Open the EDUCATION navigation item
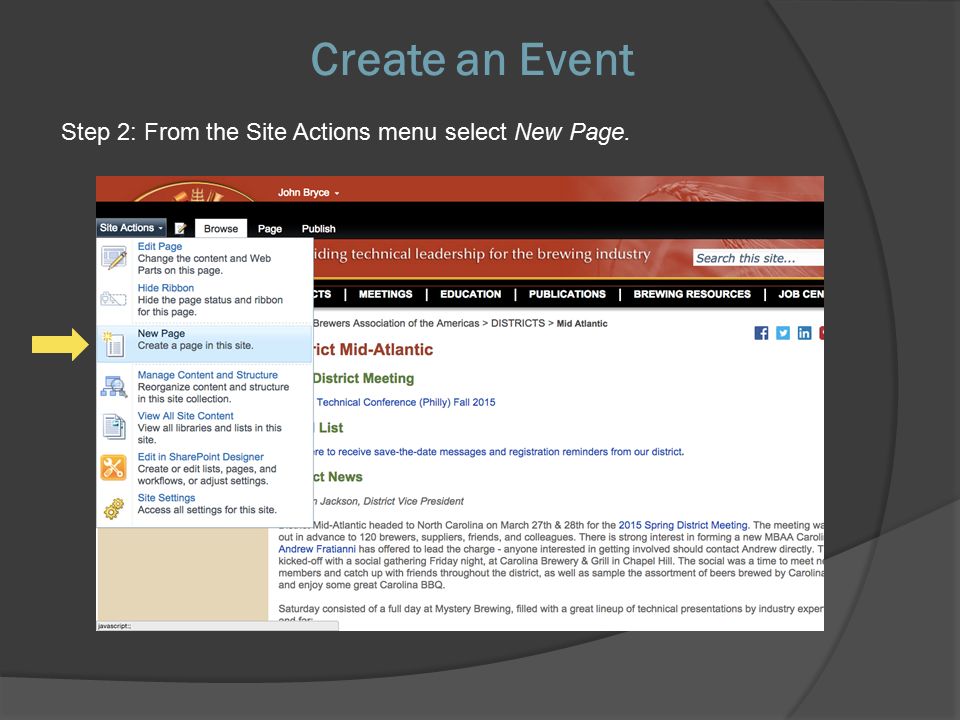960x720 pixels. click(x=470, y=294)
